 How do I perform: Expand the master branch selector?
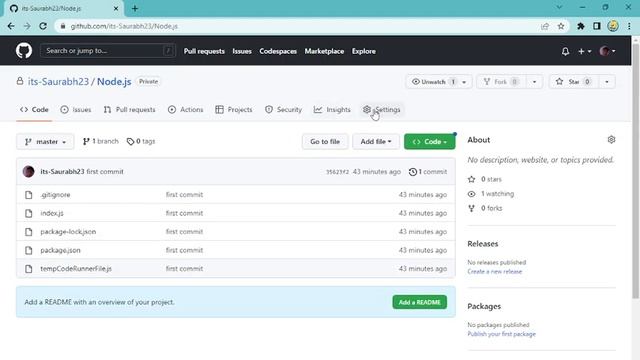(x=45, y=142)
